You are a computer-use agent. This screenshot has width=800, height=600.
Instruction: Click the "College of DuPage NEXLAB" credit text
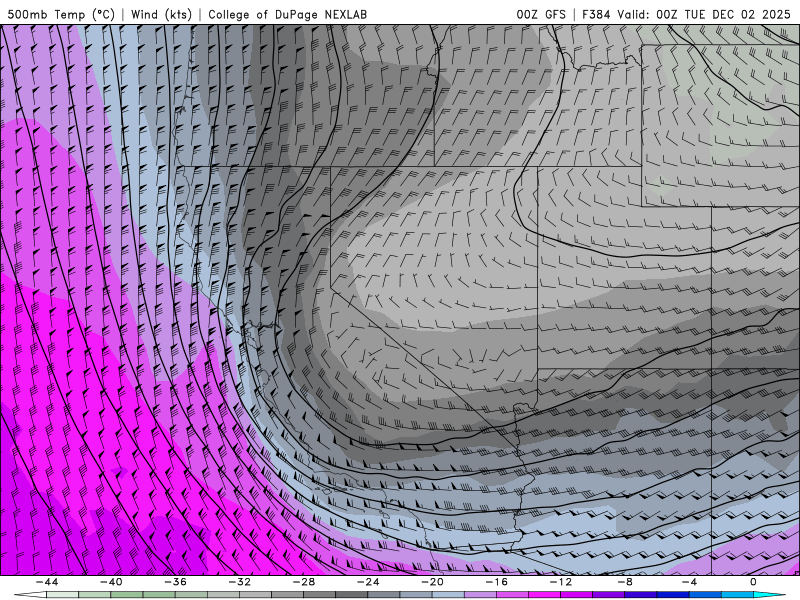pos(287,14)
